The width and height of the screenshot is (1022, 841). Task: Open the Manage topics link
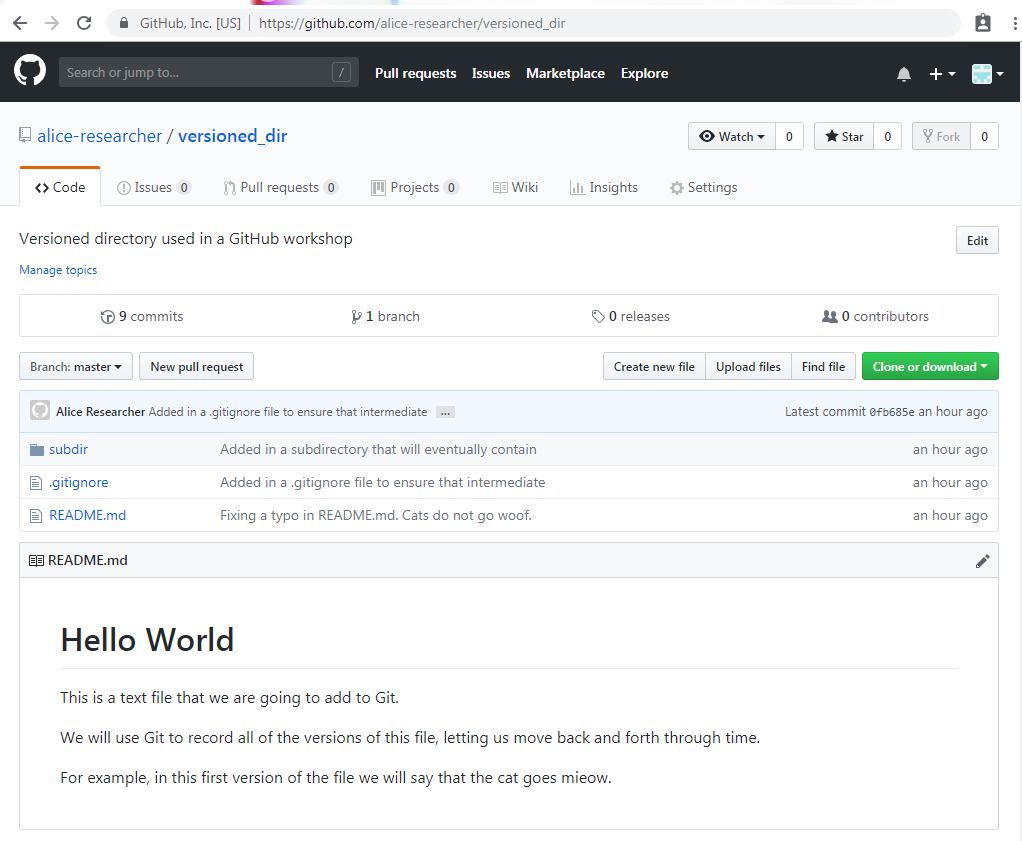tap(58, 269)
